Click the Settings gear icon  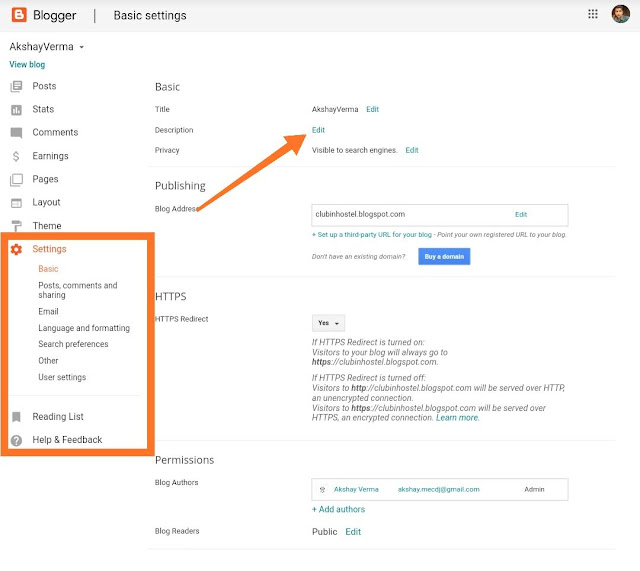16,249
